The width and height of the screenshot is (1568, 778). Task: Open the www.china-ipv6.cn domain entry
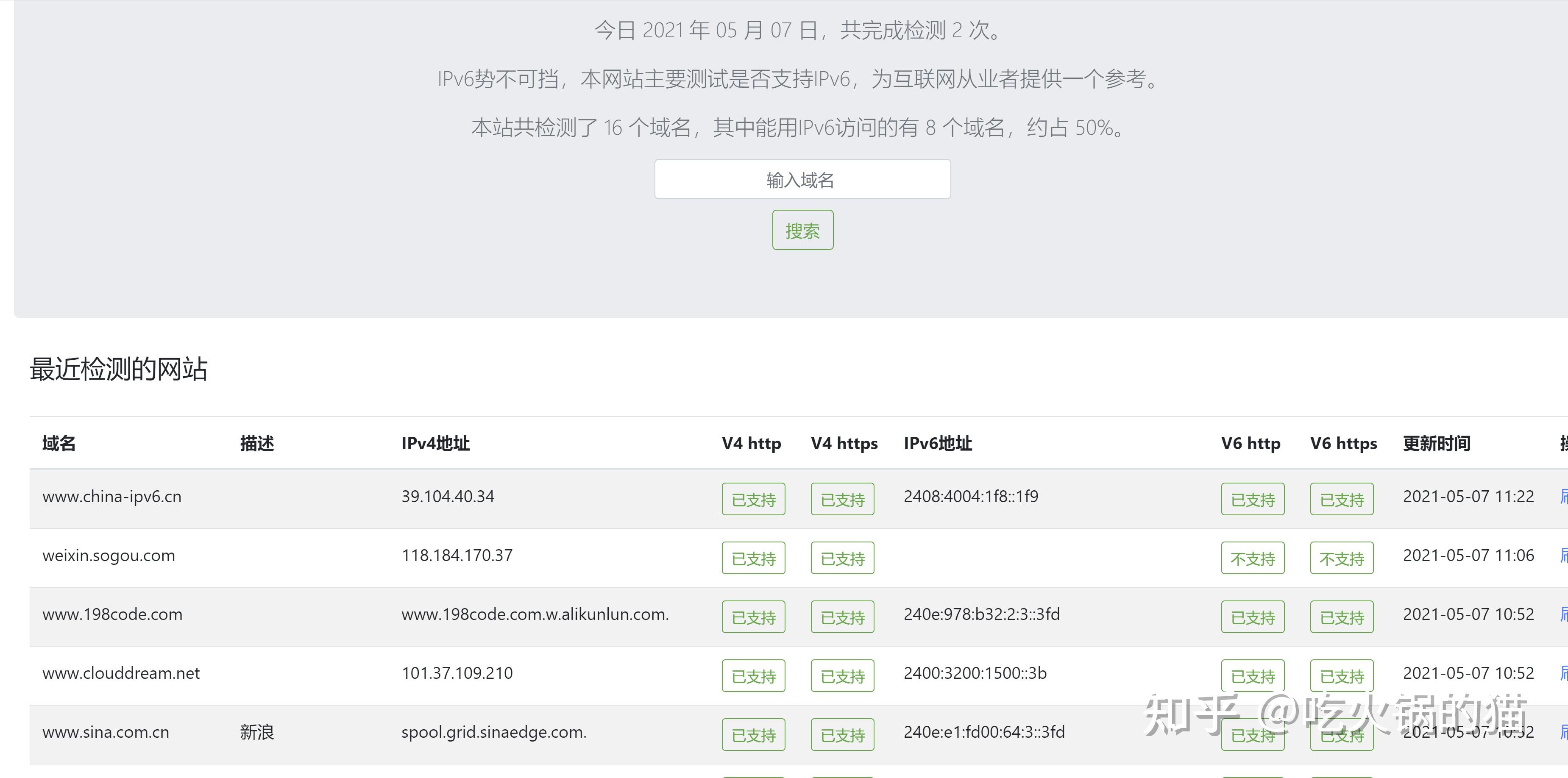pos(111,496)
